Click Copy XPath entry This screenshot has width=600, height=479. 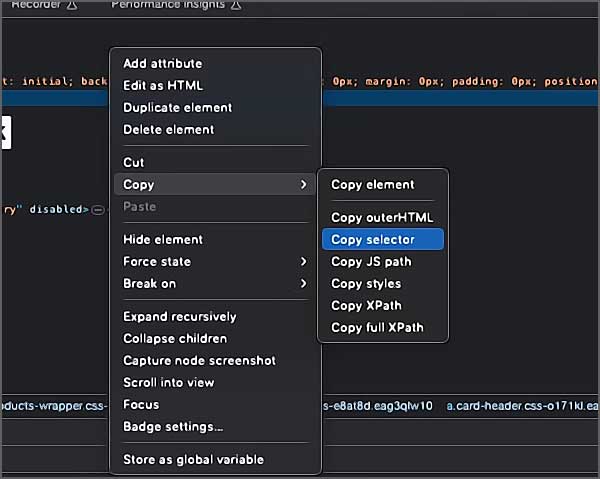tap(383, 306)
